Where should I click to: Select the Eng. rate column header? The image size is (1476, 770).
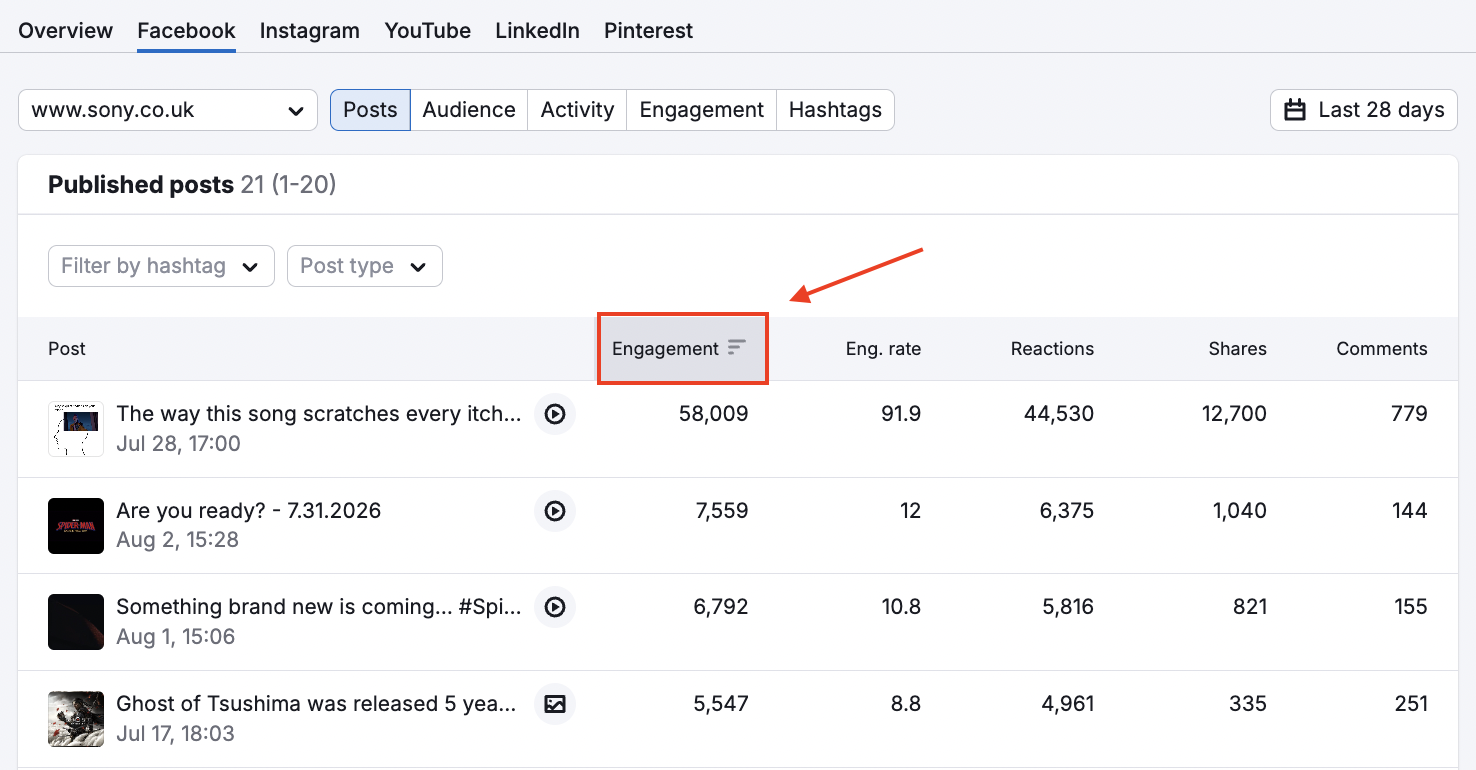[883, 348]
